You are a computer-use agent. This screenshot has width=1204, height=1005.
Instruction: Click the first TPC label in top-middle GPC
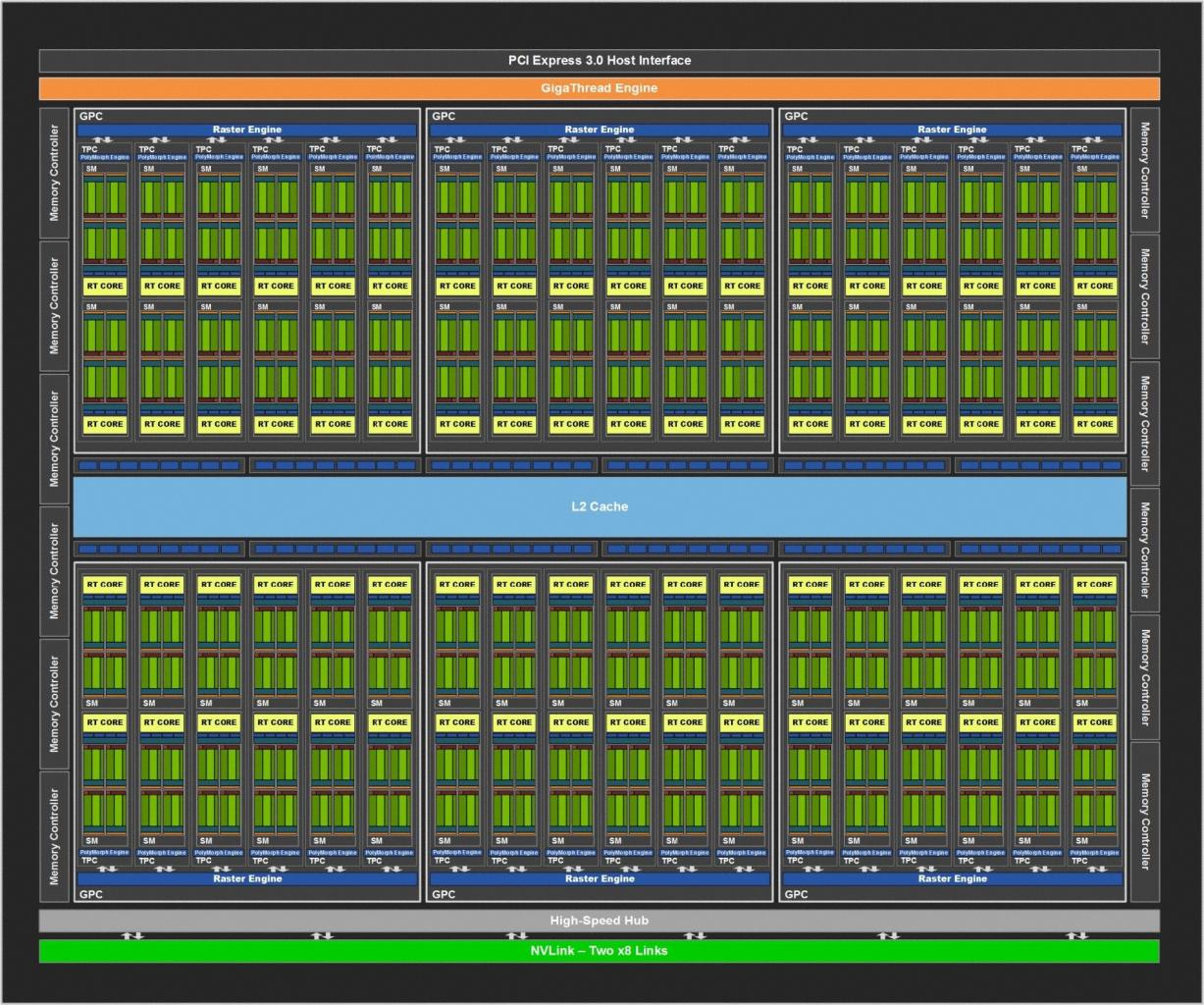(443, 149)
